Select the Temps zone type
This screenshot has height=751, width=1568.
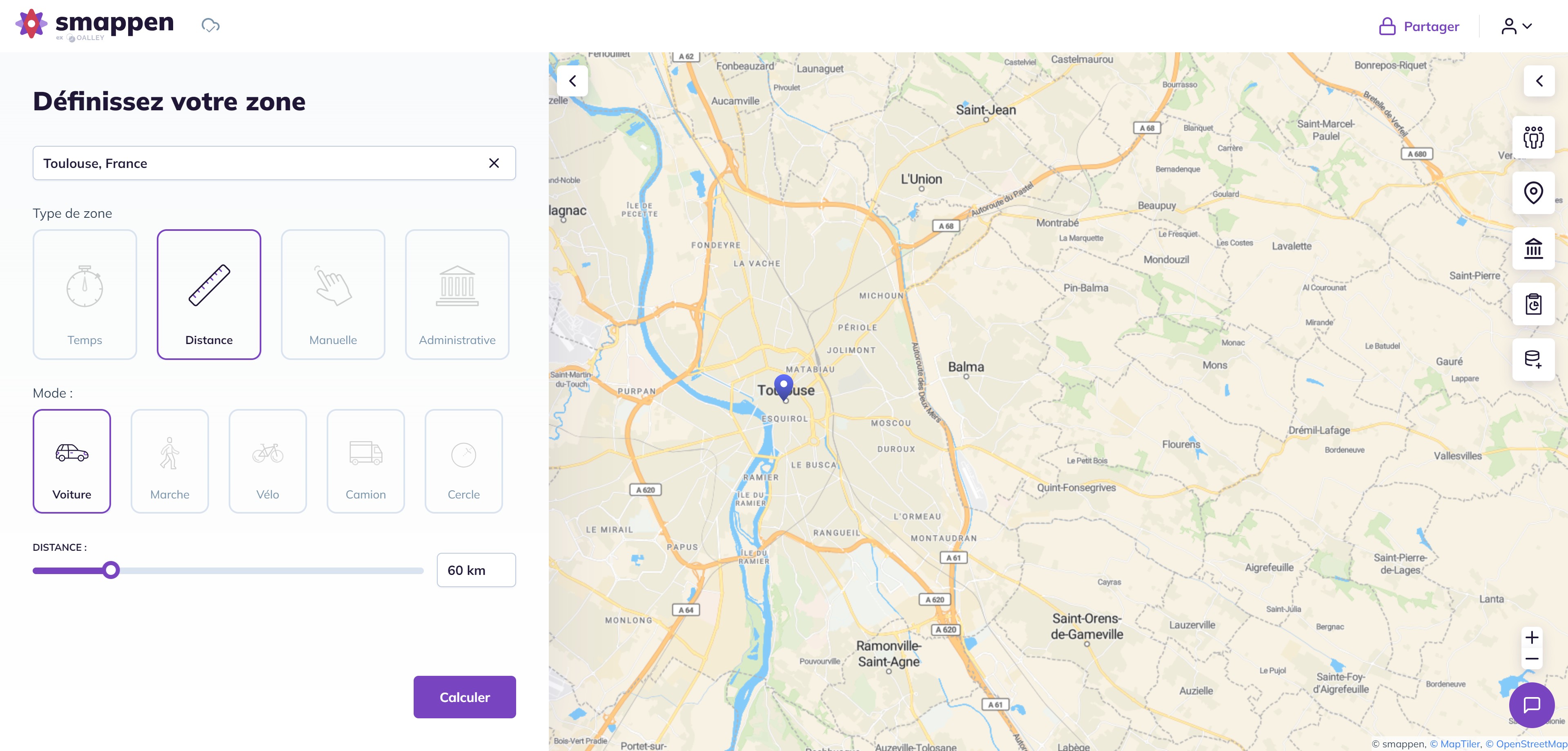(85, 295)
